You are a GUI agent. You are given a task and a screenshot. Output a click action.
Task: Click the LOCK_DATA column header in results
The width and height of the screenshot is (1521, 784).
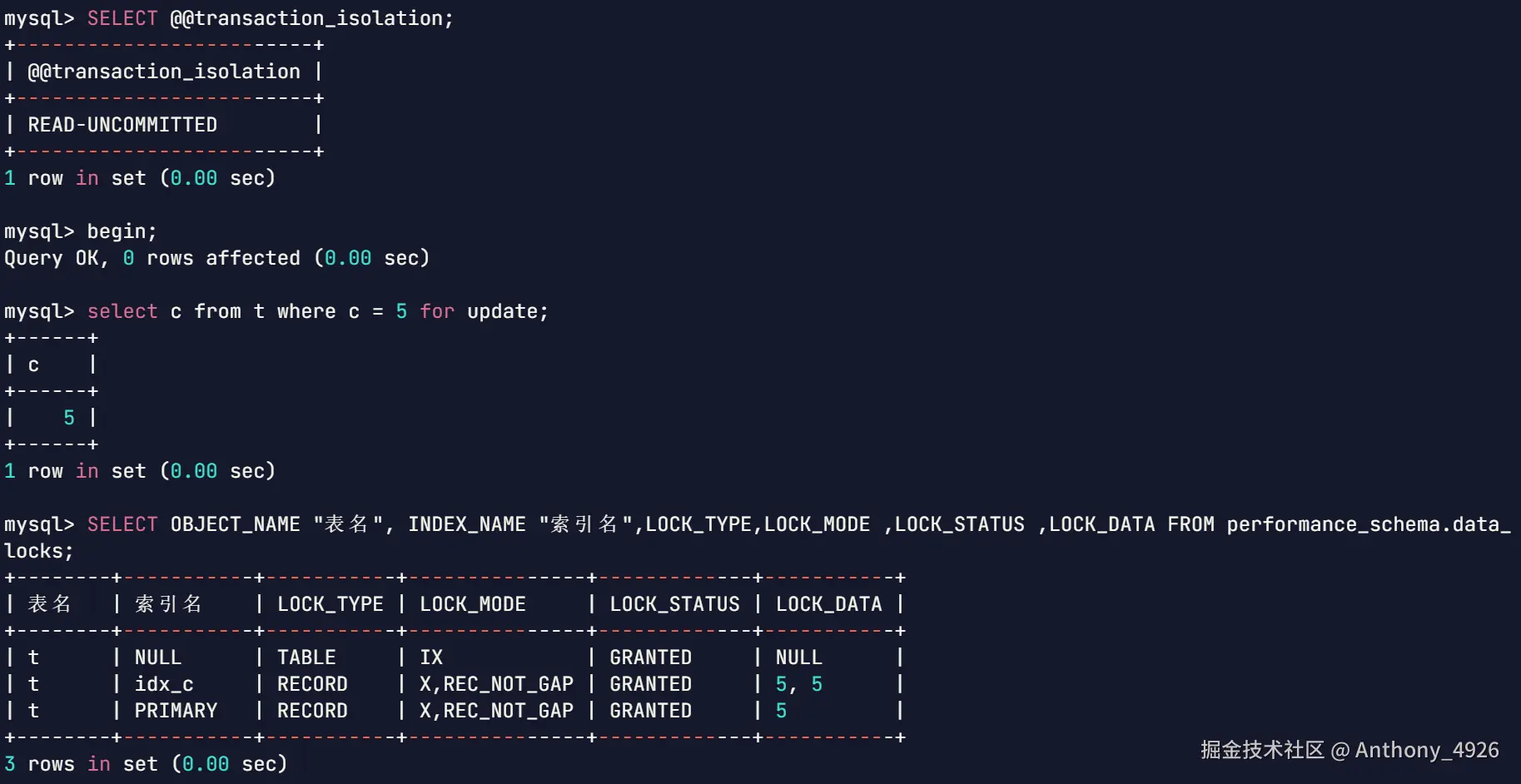pos(828,604)
